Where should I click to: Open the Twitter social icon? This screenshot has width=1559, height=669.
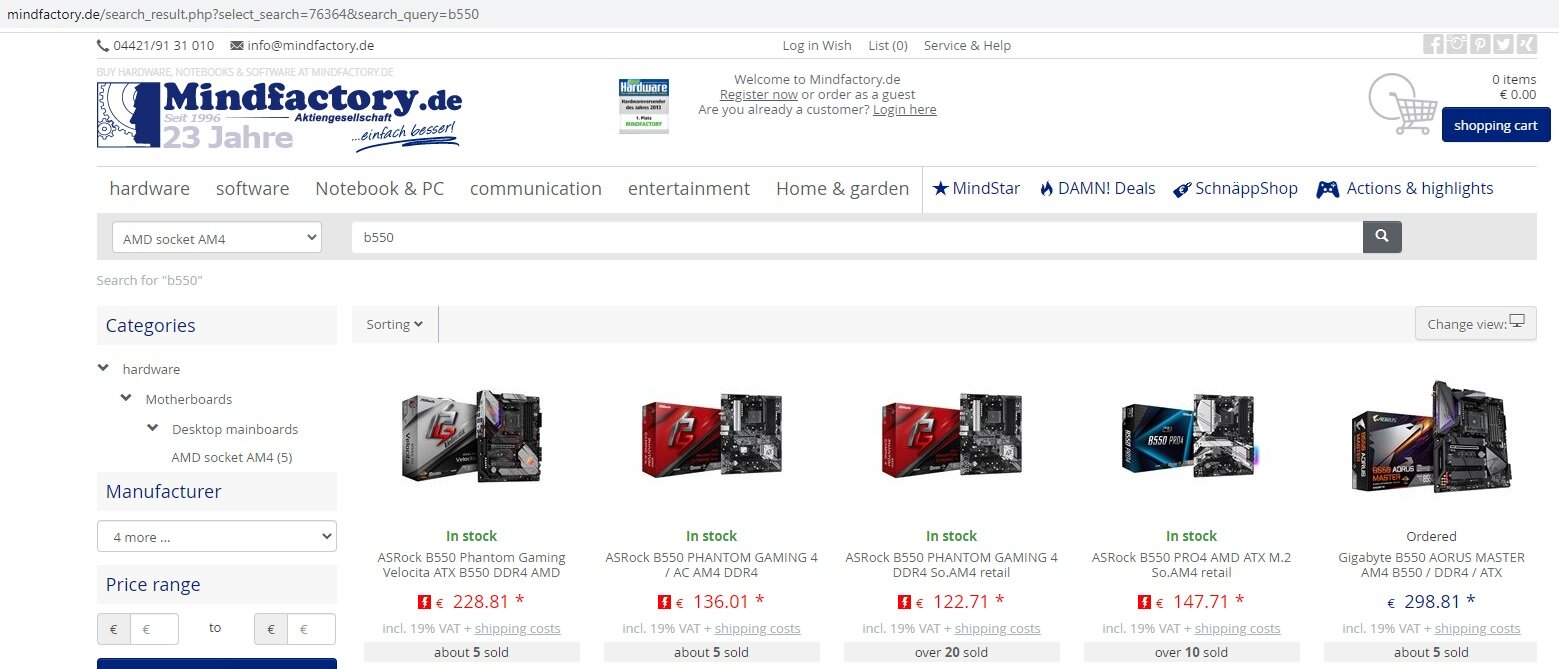[x=1502, y=45]
